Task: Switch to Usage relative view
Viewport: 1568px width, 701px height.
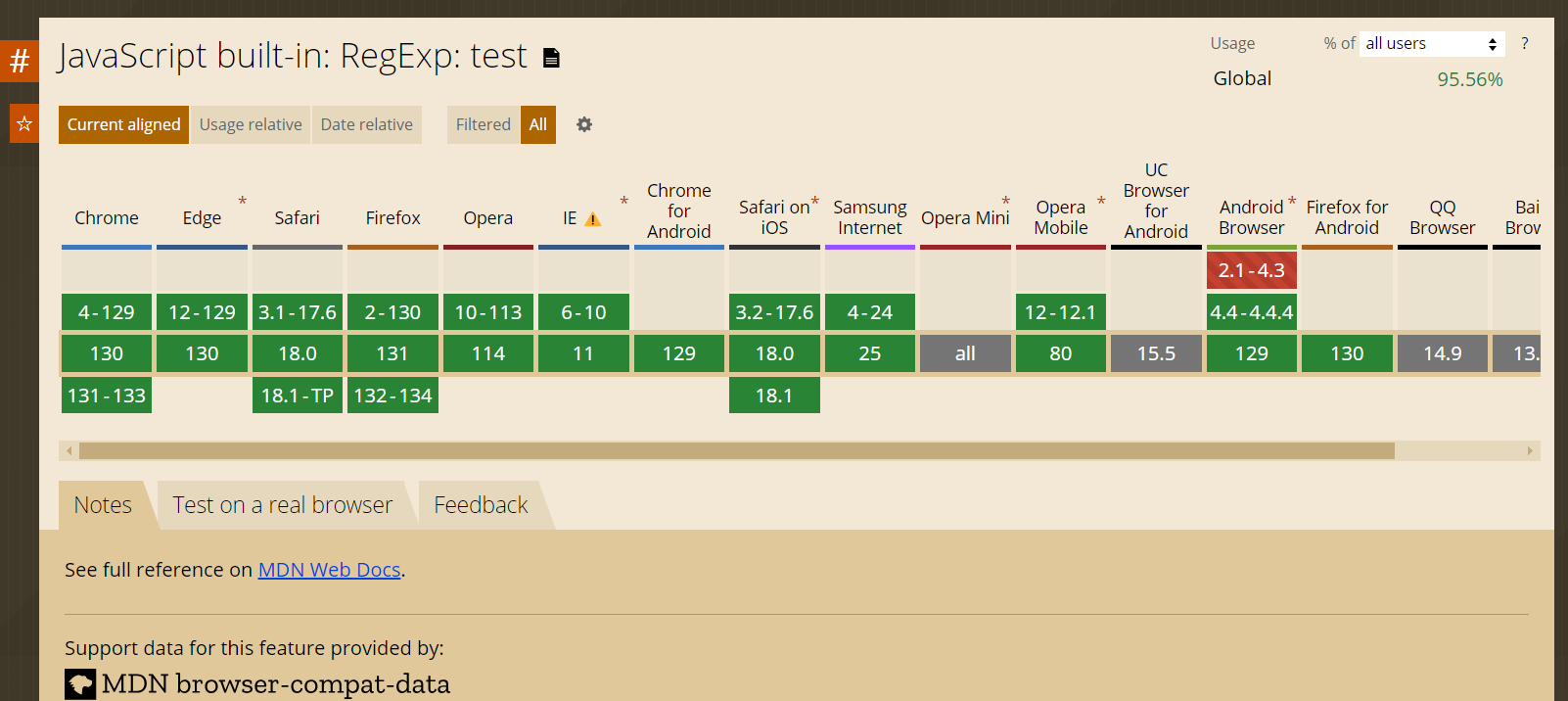Action: 251,124
